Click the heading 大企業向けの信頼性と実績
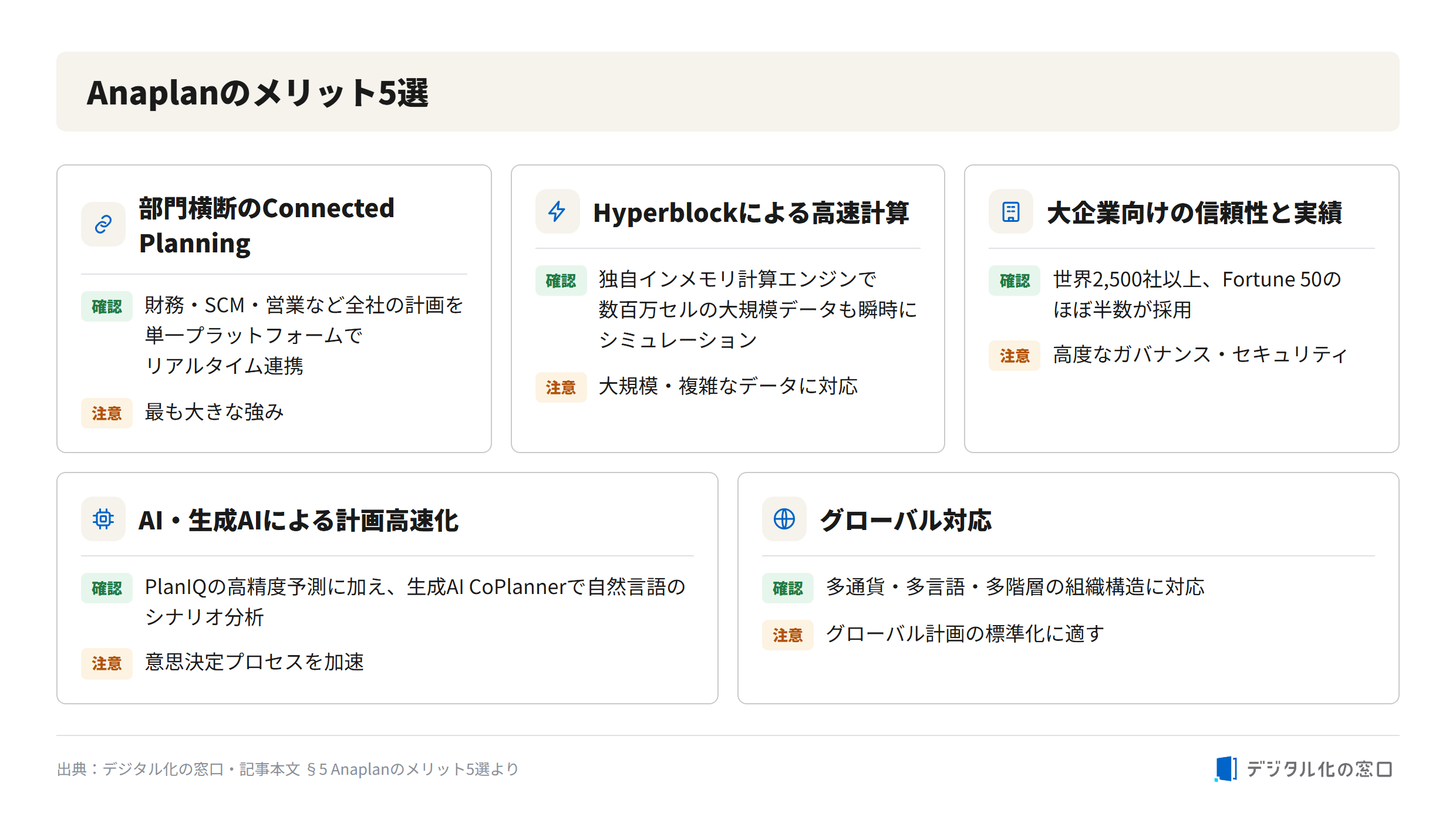 coord(1194,212)
